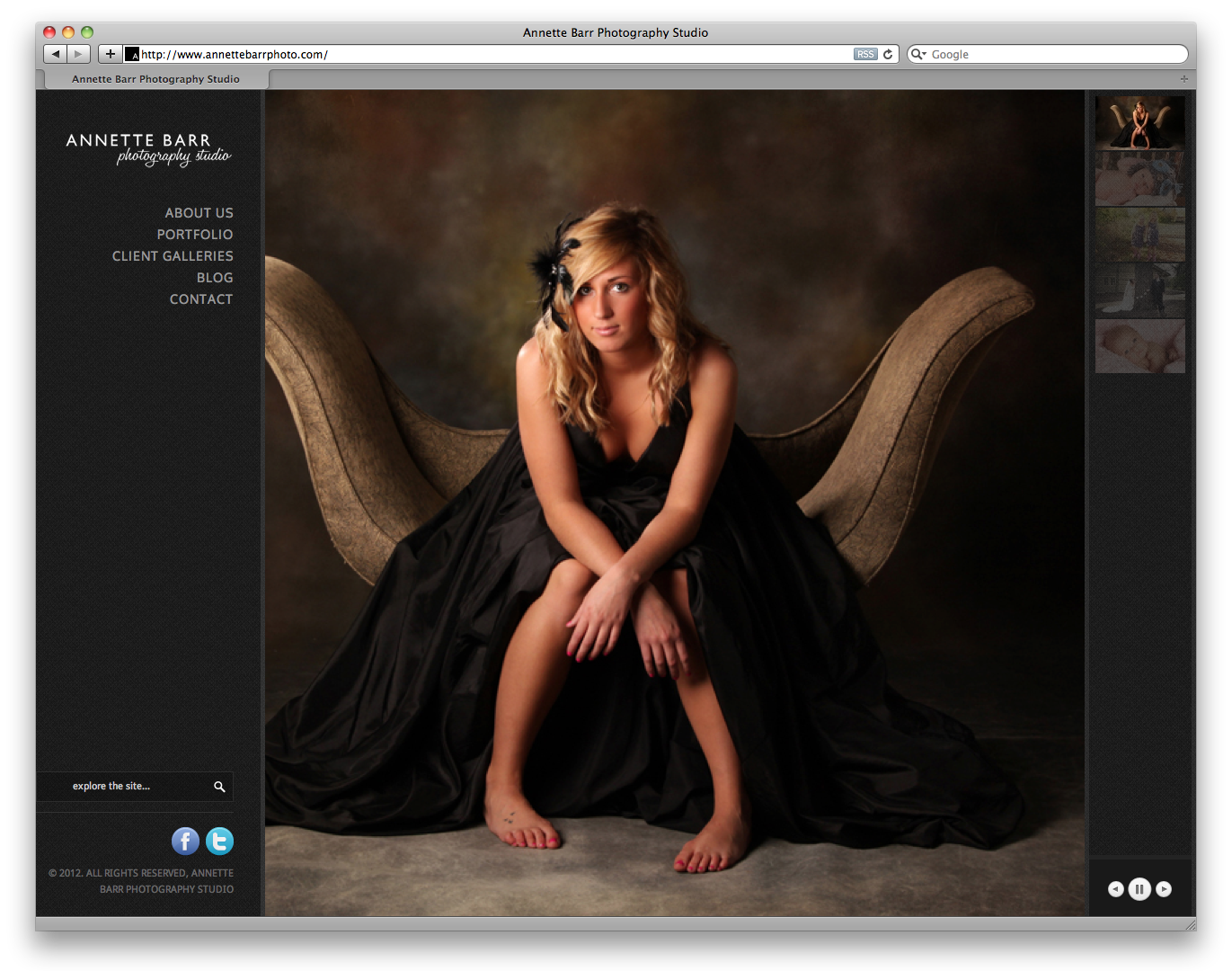Open a new tab with the tab-bar plus
The image size is (1232, 971).
(1183, 79)
